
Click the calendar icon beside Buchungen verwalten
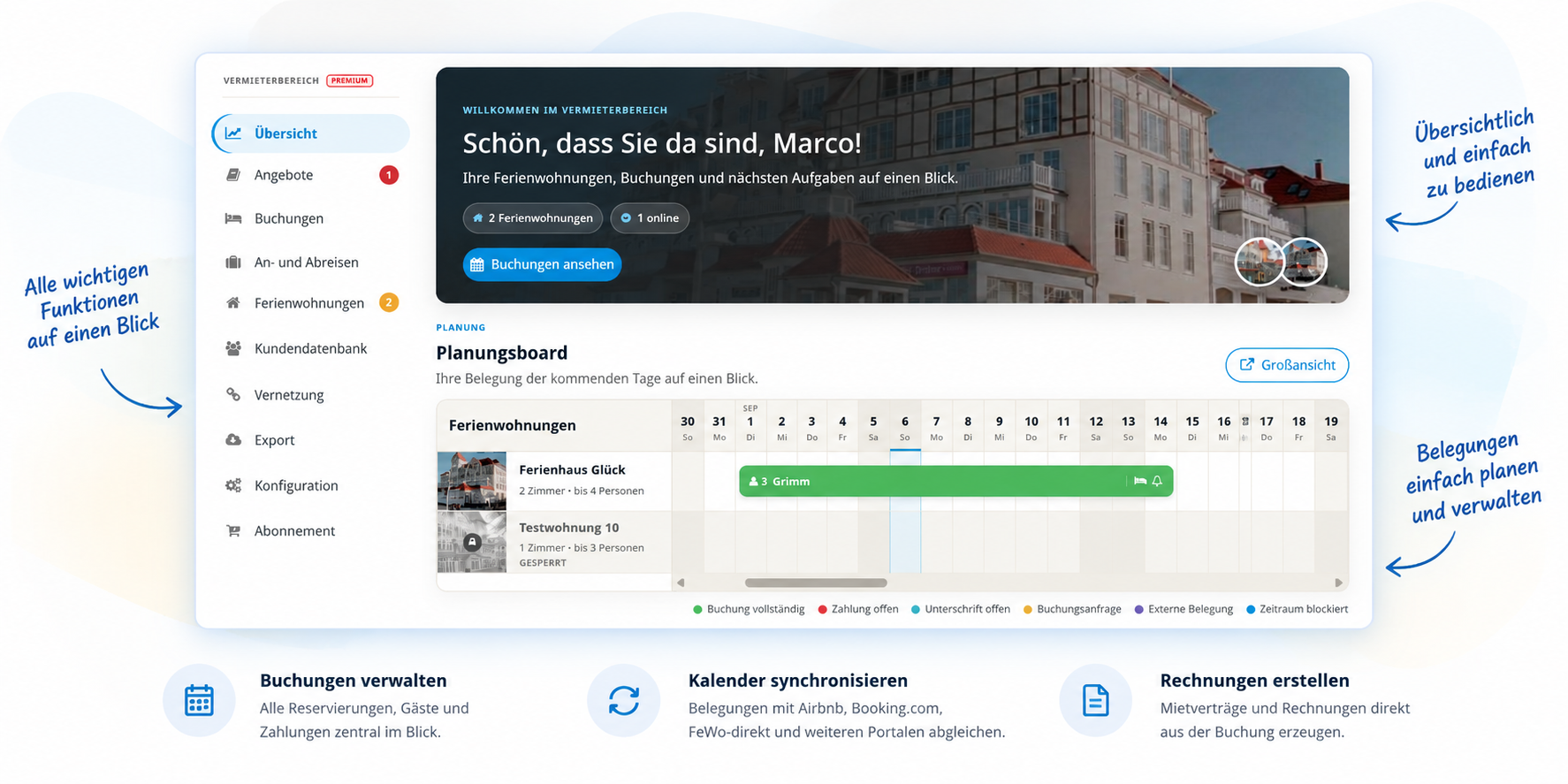pyautogui.click(x=199, y=700)
